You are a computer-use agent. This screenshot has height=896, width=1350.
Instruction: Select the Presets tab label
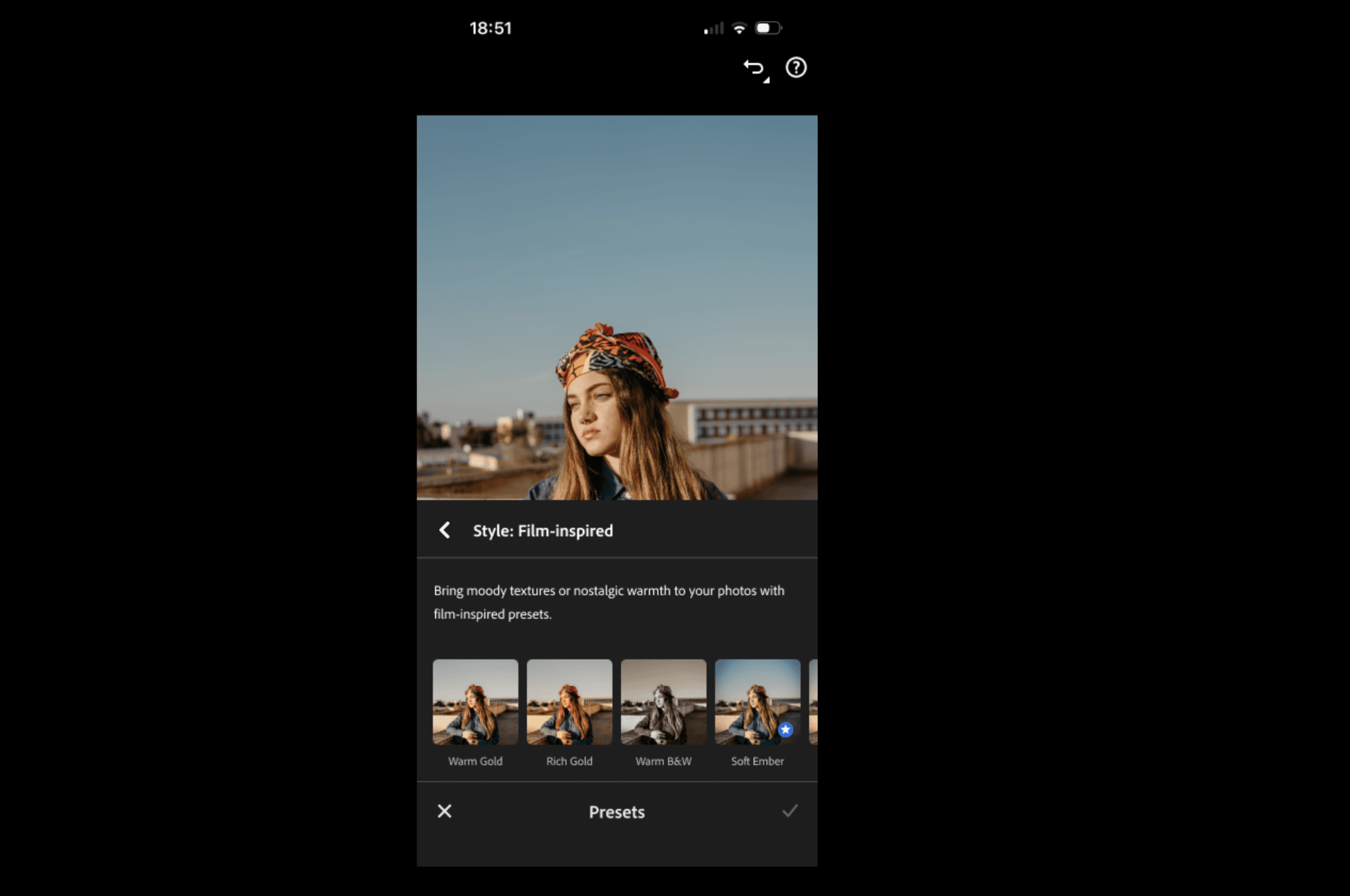[616, 812]
